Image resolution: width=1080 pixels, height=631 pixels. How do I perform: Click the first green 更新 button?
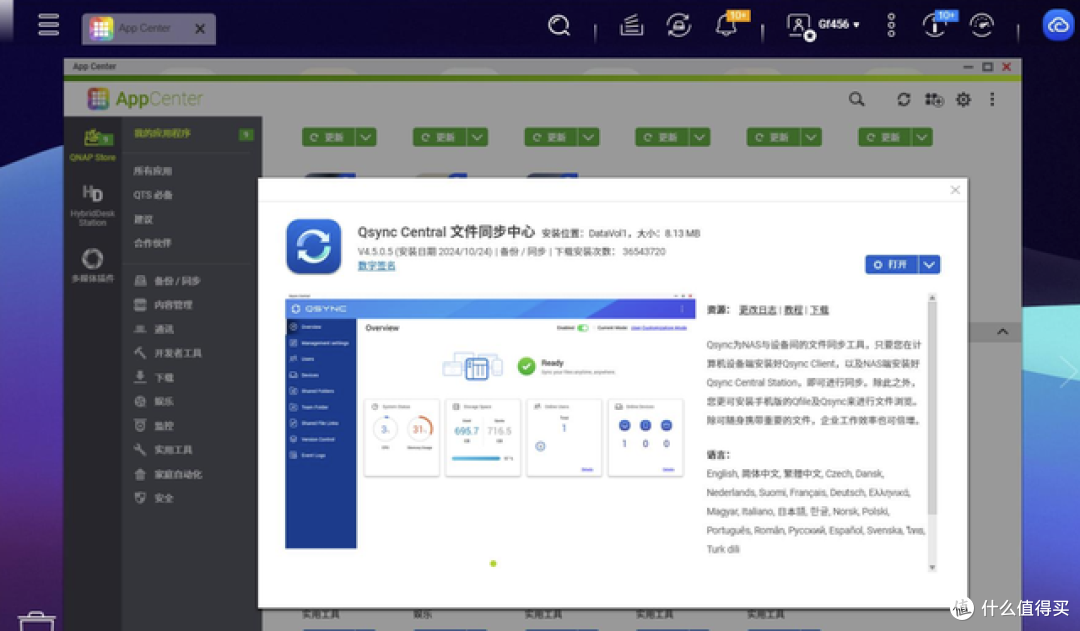(x=329, y=137)
